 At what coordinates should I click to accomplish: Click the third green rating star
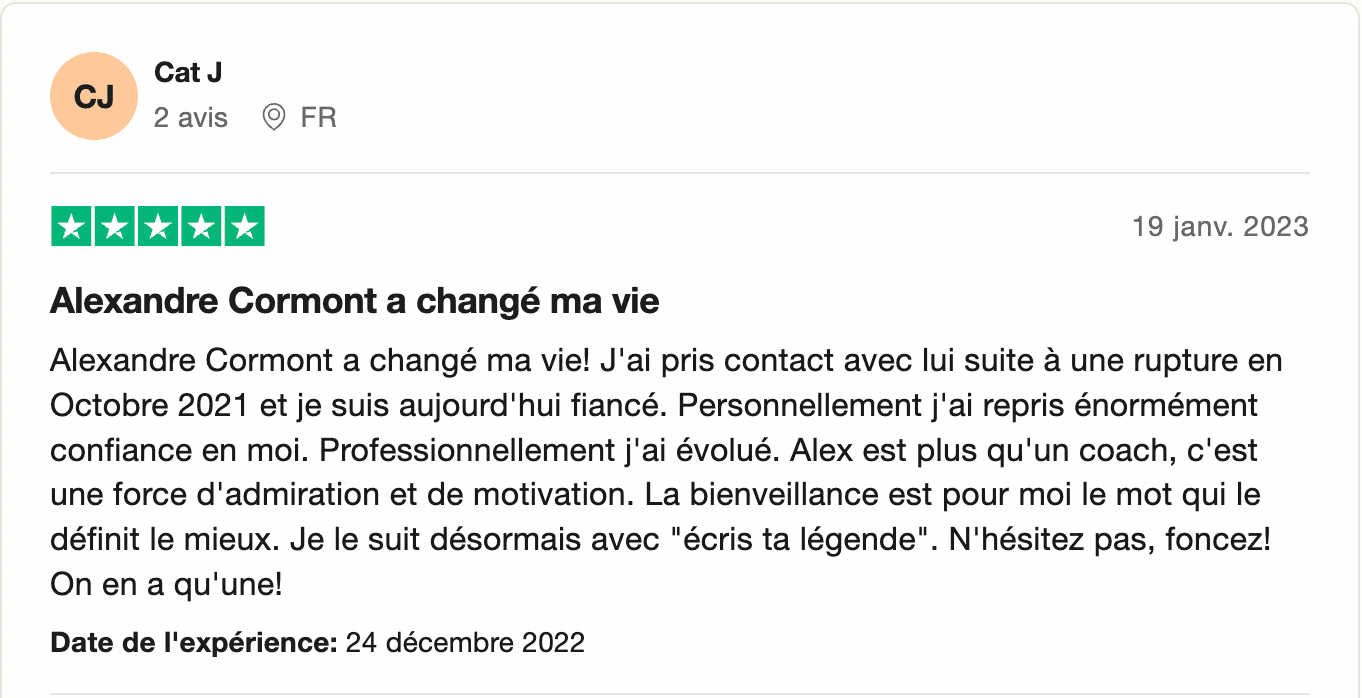coord(157,226)
